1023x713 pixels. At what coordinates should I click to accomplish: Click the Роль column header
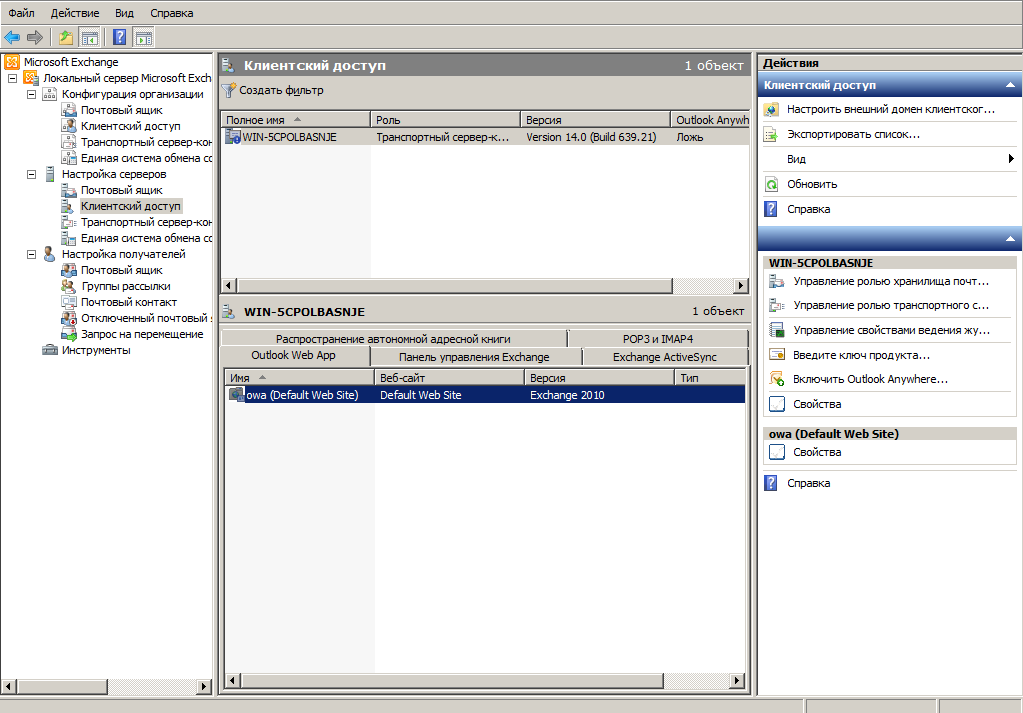point(445,119)
